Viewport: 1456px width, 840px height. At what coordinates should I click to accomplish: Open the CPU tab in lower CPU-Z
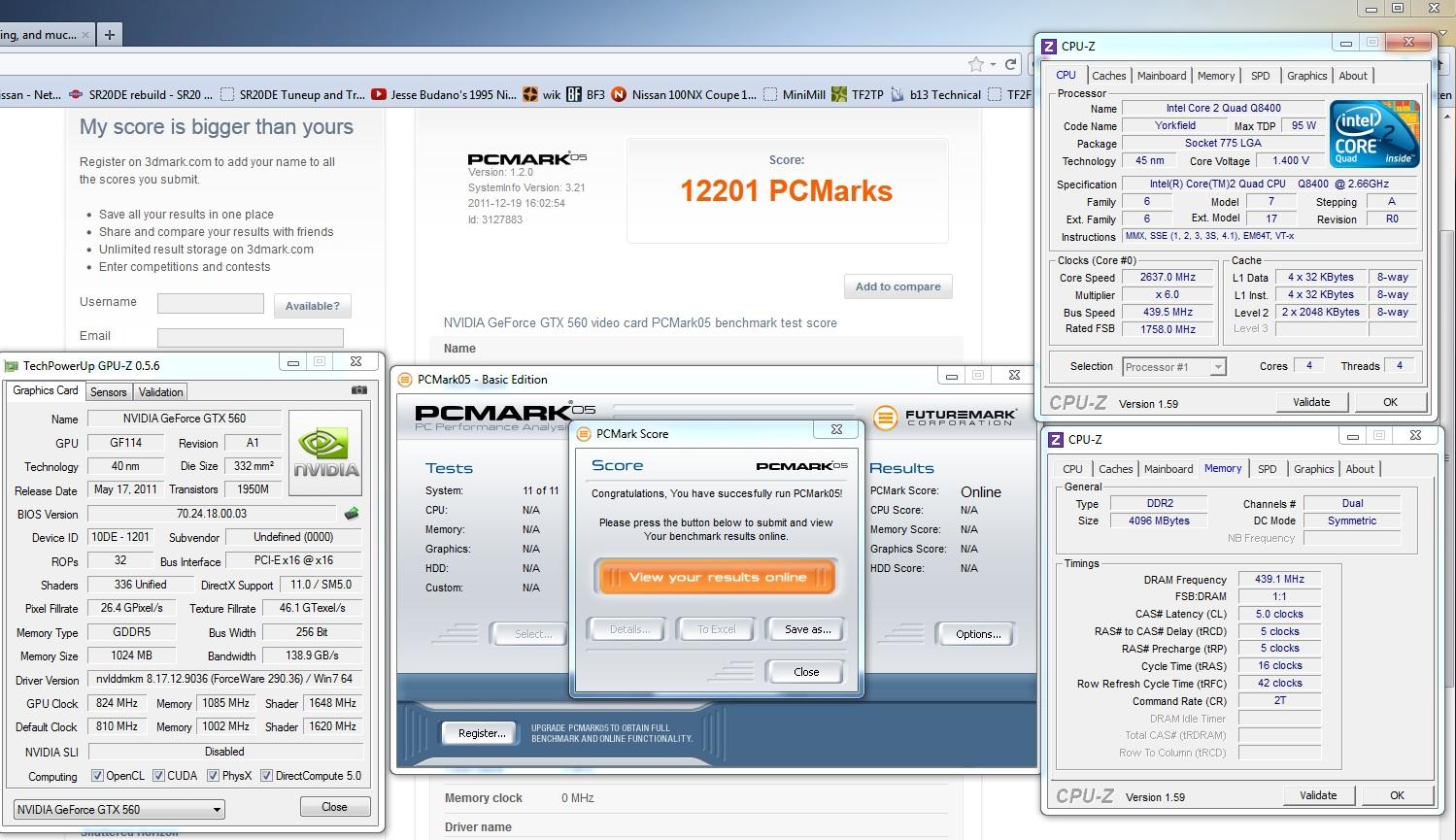pos(1072,469)
